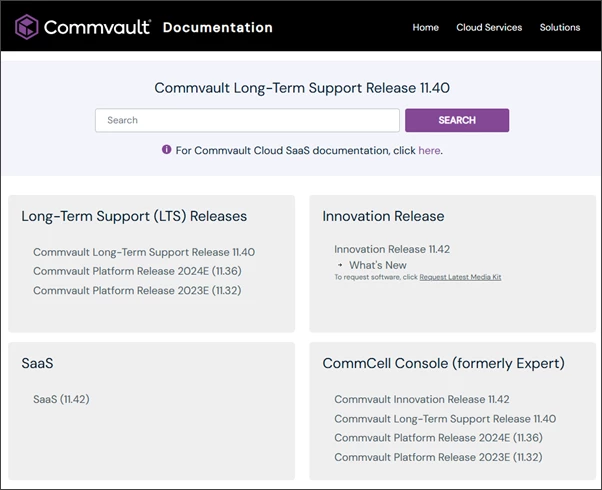Open Platform Release 2023E (11.32) under CommCell Console
The image size is (602, 490).
coord(438,457)
